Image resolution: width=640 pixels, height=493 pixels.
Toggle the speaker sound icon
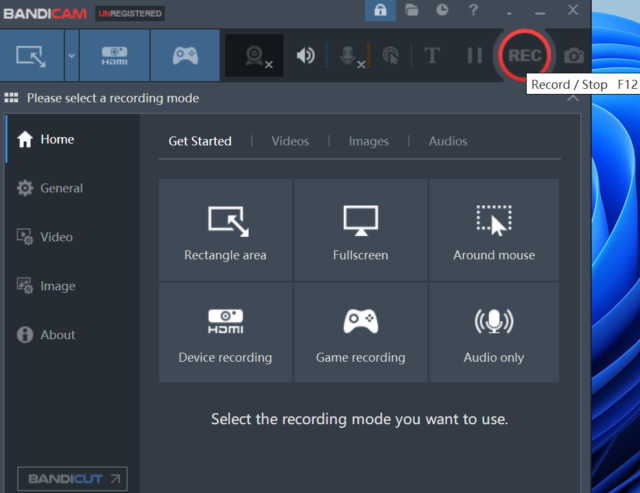point(305,56)
